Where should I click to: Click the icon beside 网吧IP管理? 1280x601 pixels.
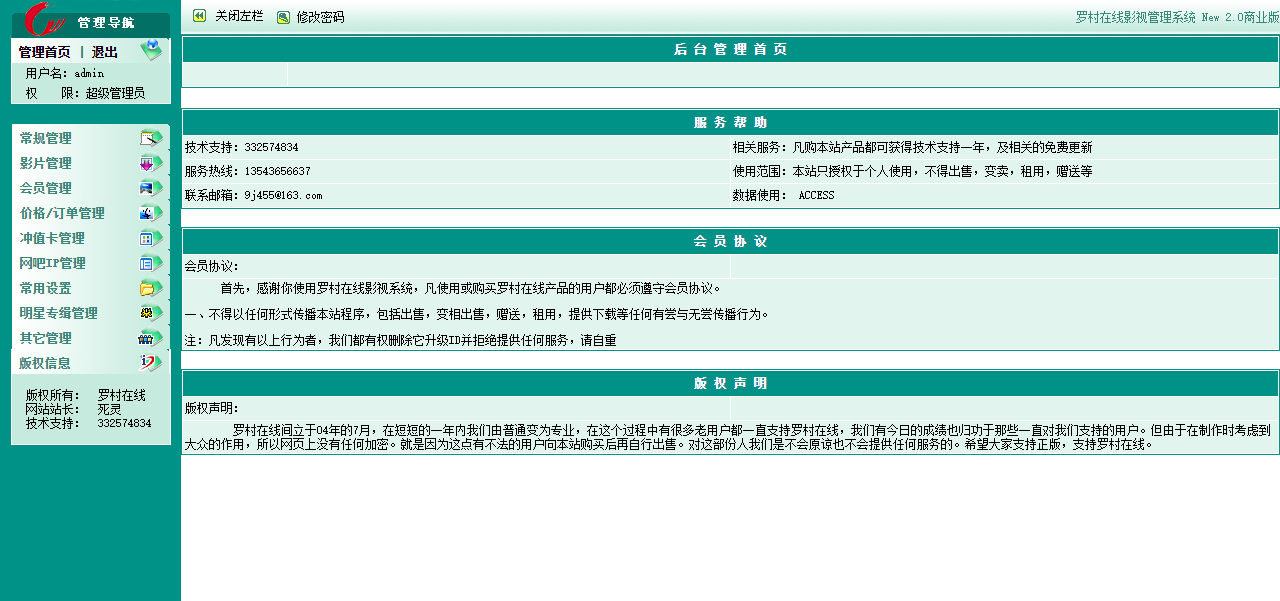pos(151,263)
